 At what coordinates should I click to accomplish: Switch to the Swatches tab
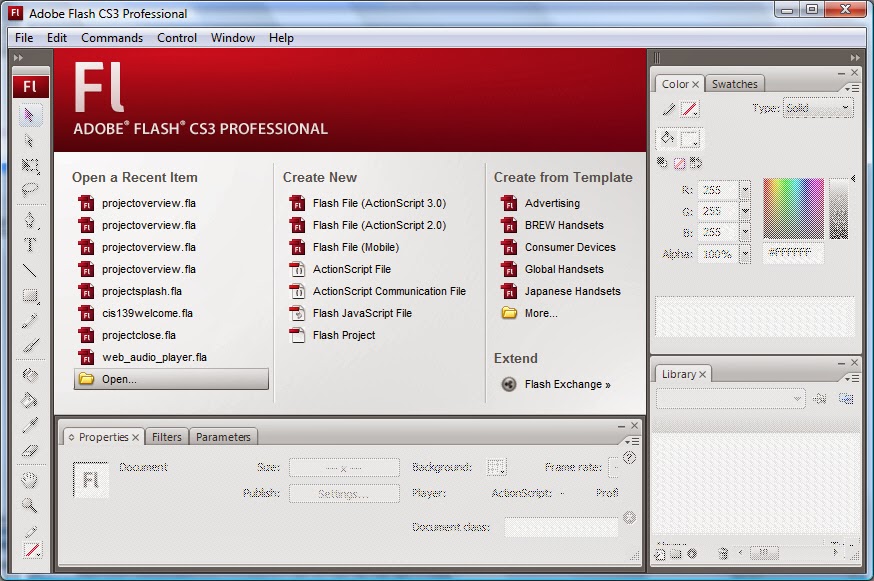coord(735,84)
